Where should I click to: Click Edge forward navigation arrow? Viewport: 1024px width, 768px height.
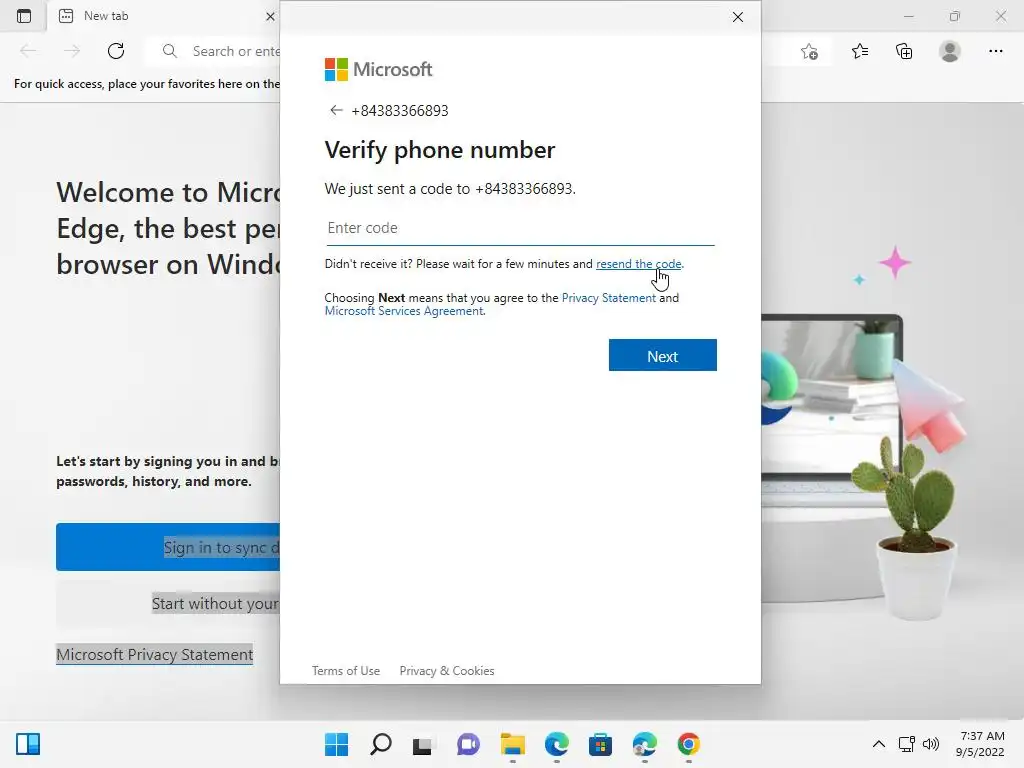pyautogui.click(x=72, y=51)
